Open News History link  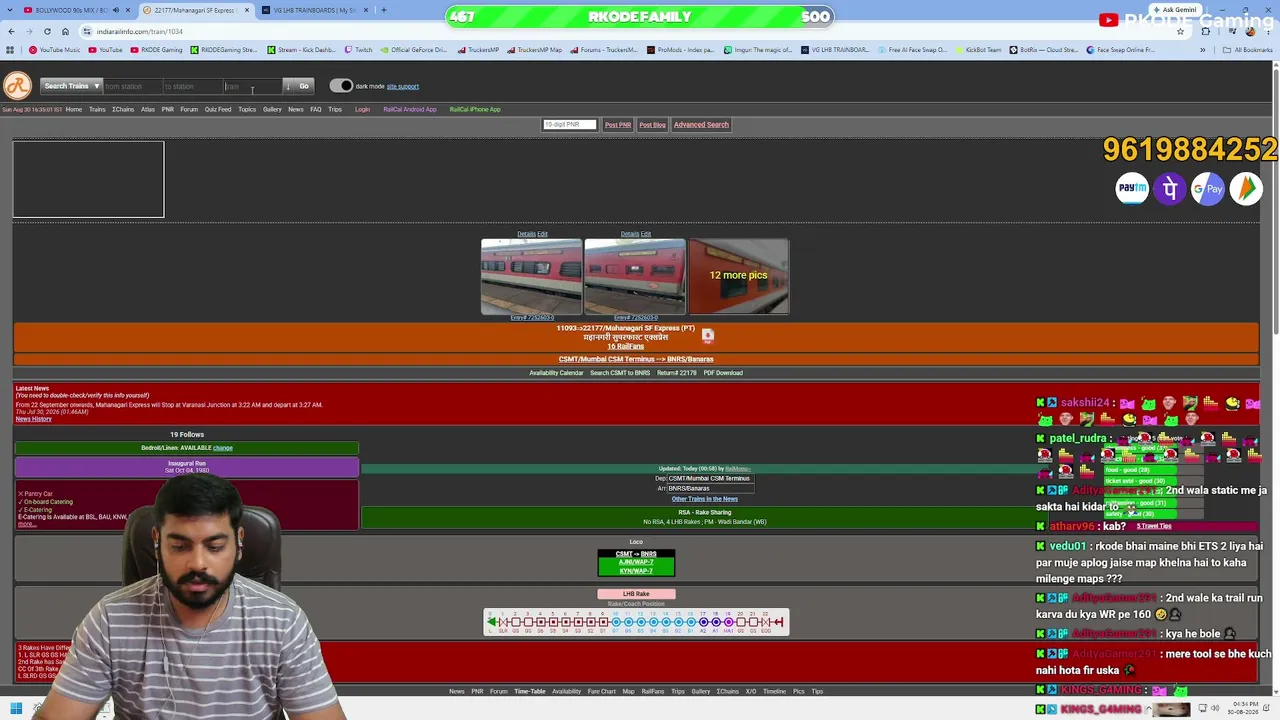pyautogui.click(x=33, y=419)
